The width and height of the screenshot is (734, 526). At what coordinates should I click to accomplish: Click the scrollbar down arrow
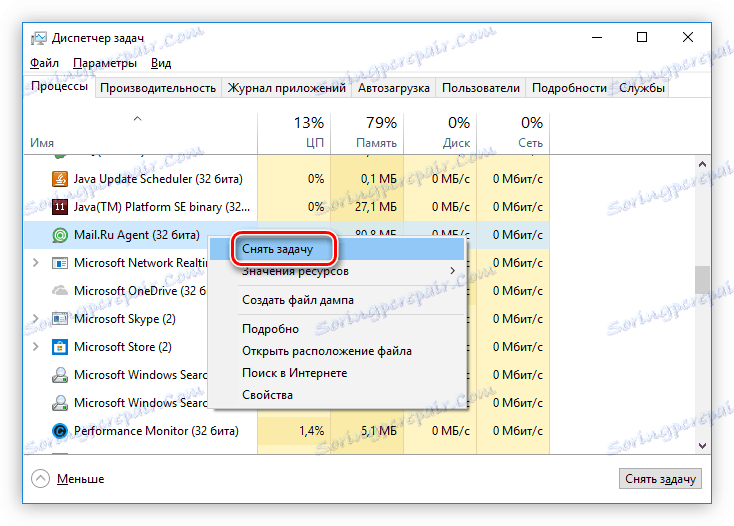coord(702,446)
